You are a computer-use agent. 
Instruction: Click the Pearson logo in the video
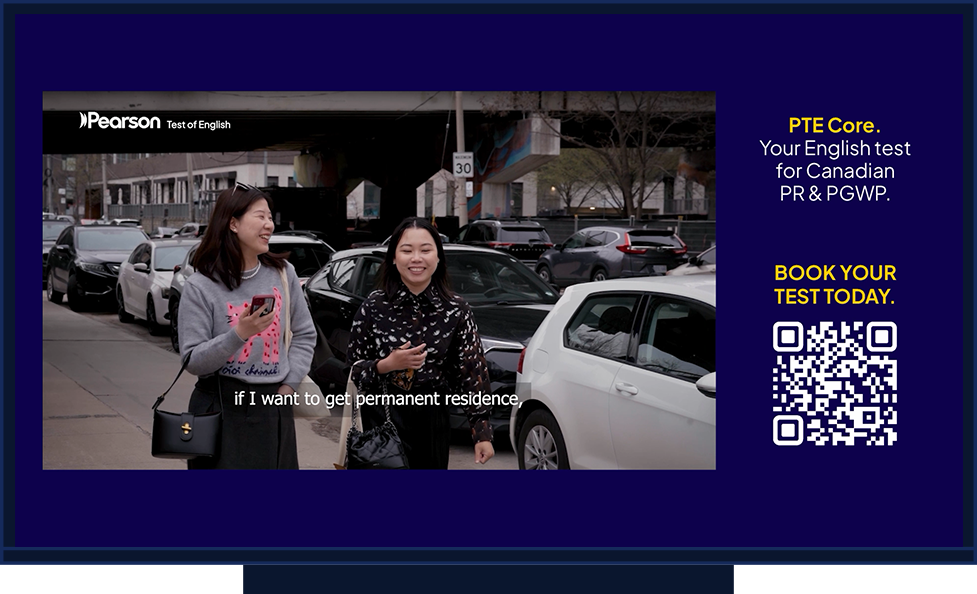tap(119, 121)
